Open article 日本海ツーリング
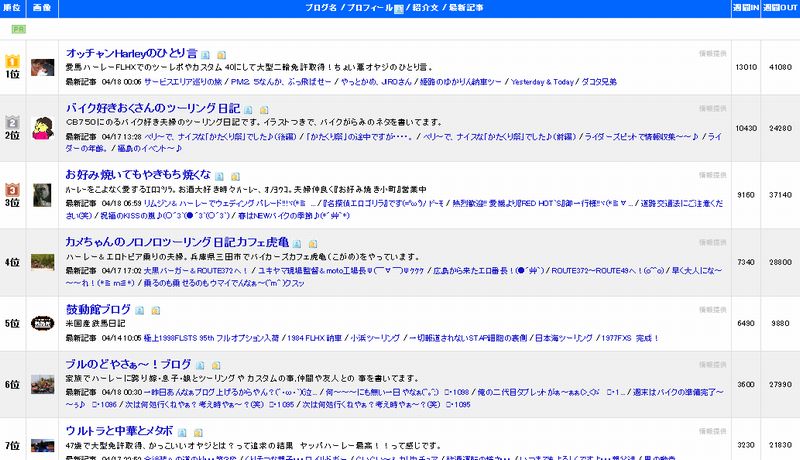800x460 pixels. tap(564, 338)
